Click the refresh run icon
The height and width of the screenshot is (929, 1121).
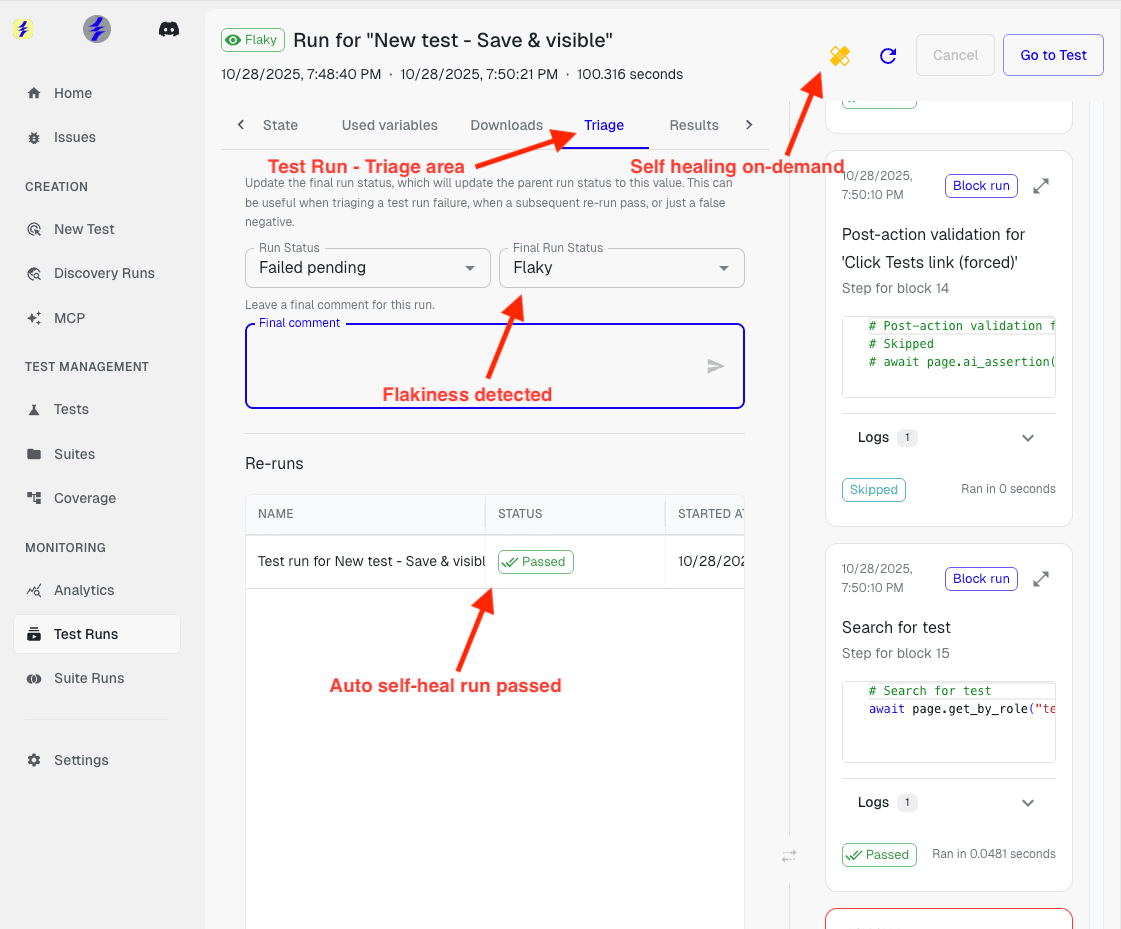pos(888,56)
